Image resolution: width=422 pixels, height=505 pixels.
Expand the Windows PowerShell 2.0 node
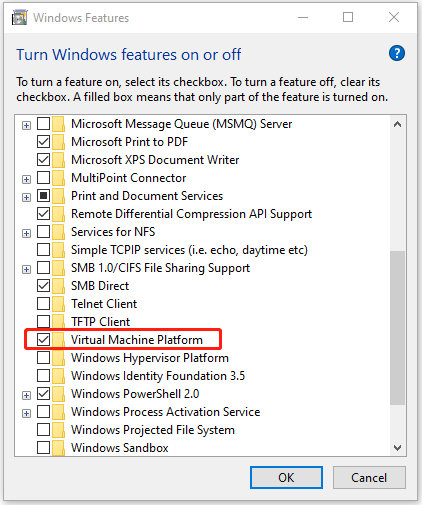click(26, 396)
